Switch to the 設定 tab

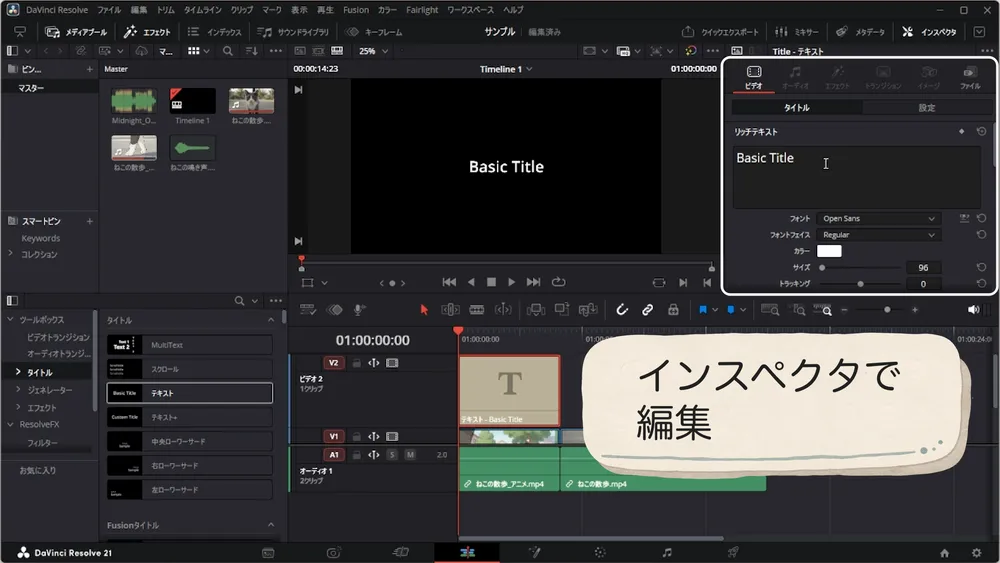point(927,108)
